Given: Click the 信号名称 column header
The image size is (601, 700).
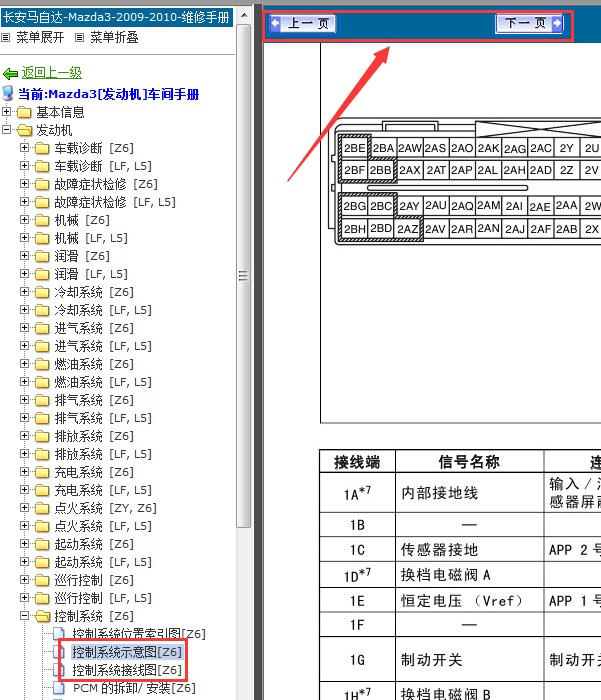Looking at the screenshot, I should 469,462.
